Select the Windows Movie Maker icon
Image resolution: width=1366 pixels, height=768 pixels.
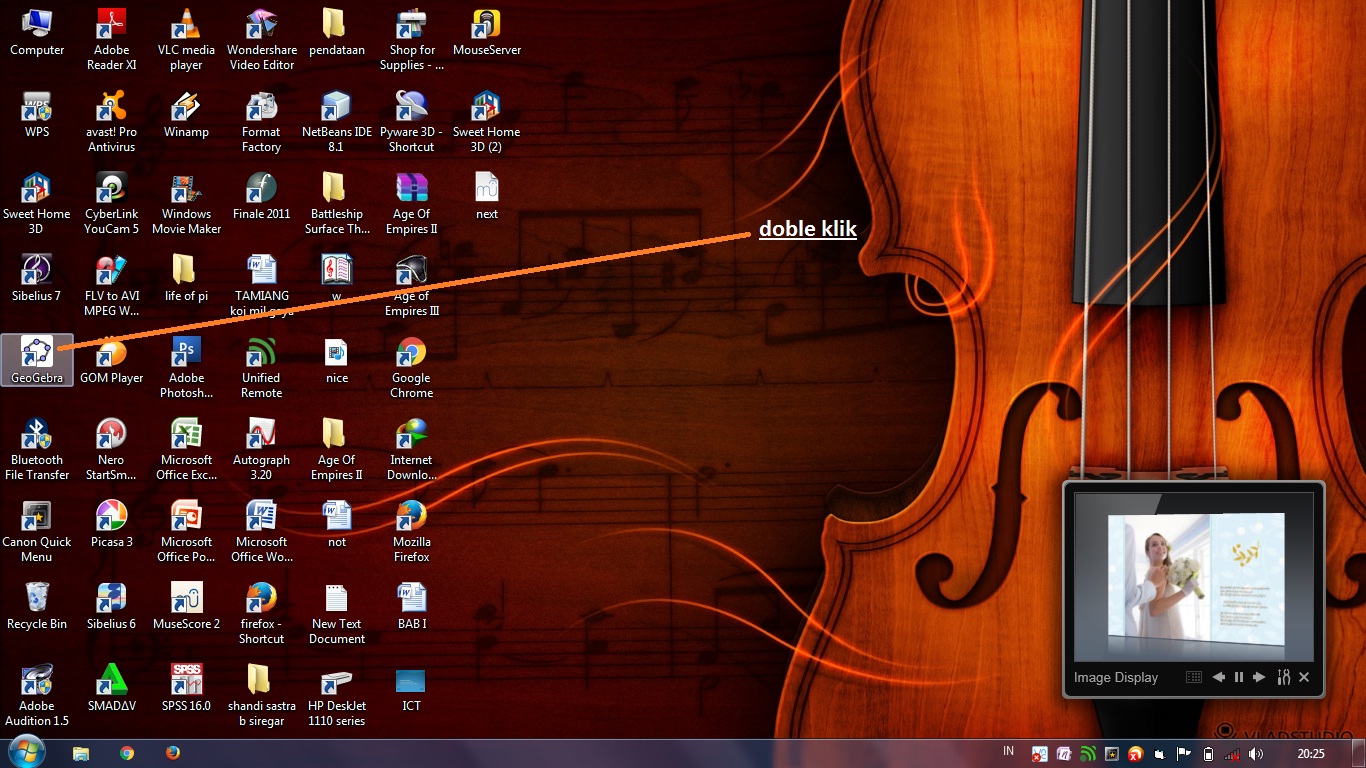pyautogui.click(x=186, y=203)
